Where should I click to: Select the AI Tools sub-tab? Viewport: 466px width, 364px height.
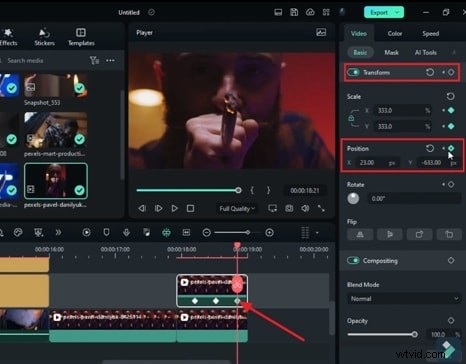(x=425, y=52)
